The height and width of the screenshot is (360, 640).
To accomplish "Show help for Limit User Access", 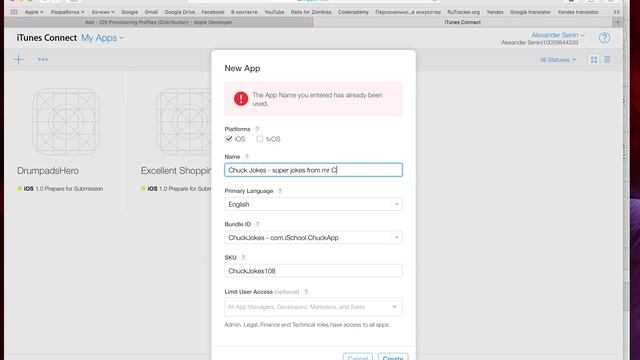I will pos(306,292).
